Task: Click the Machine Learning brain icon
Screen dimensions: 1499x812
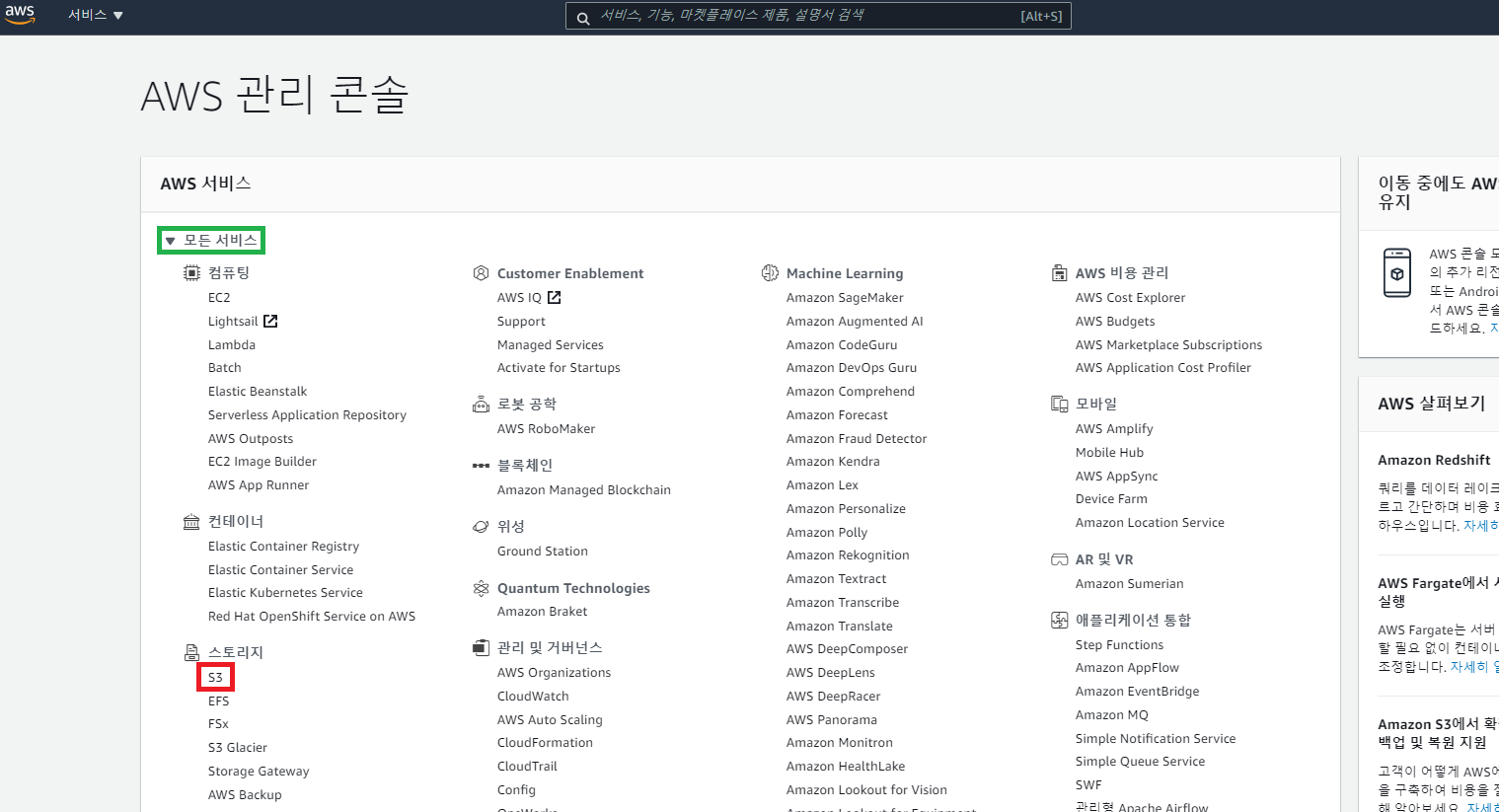Action: point(770,273)
